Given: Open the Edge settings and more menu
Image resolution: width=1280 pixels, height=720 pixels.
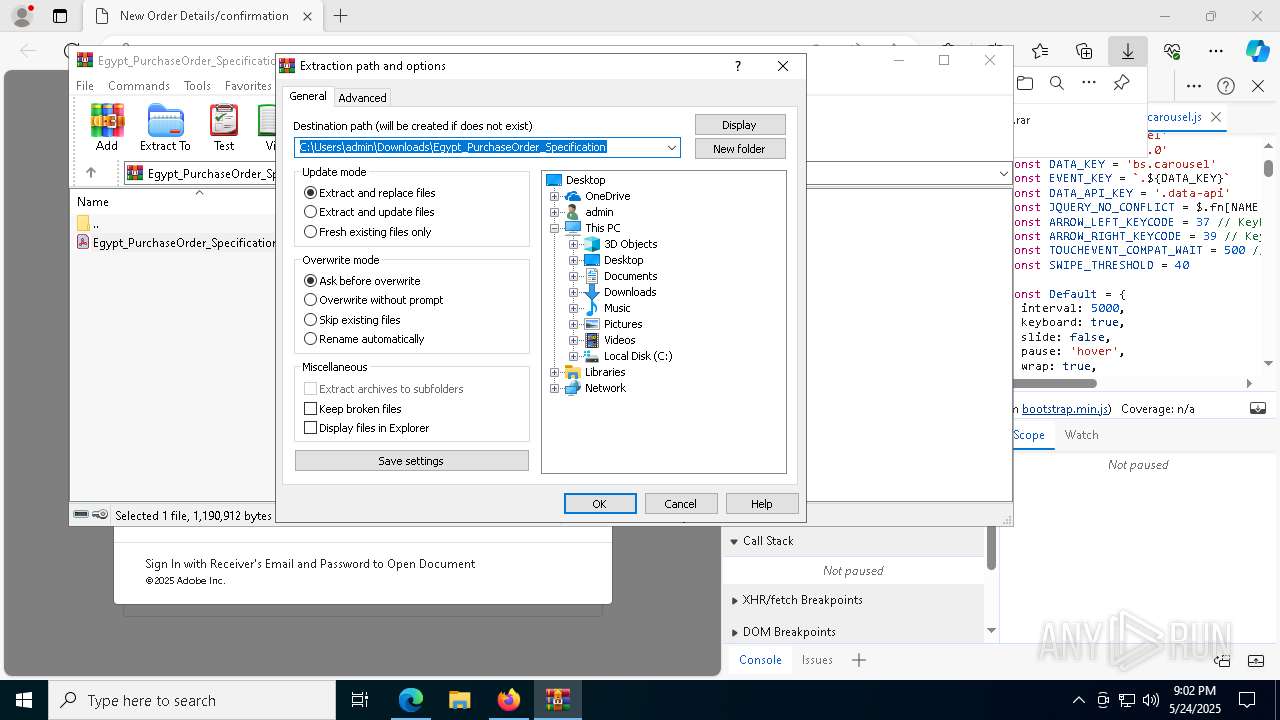Looking at the screenshot, I should pyautogui.click(x=1216, y=51).
